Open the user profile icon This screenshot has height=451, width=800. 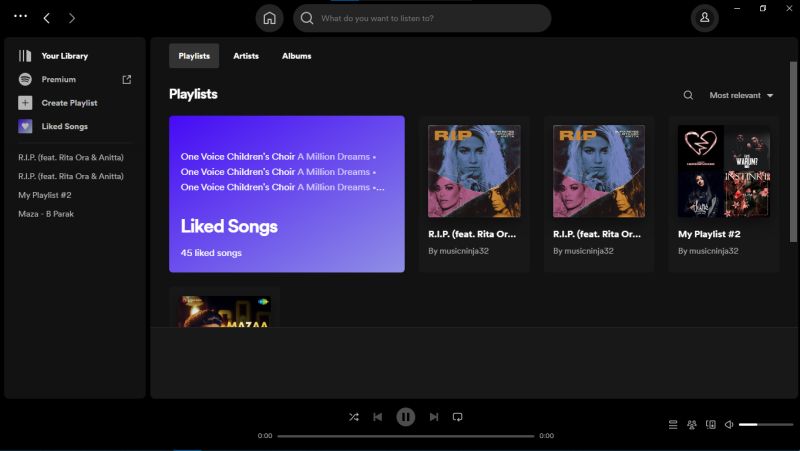point(705,18)
